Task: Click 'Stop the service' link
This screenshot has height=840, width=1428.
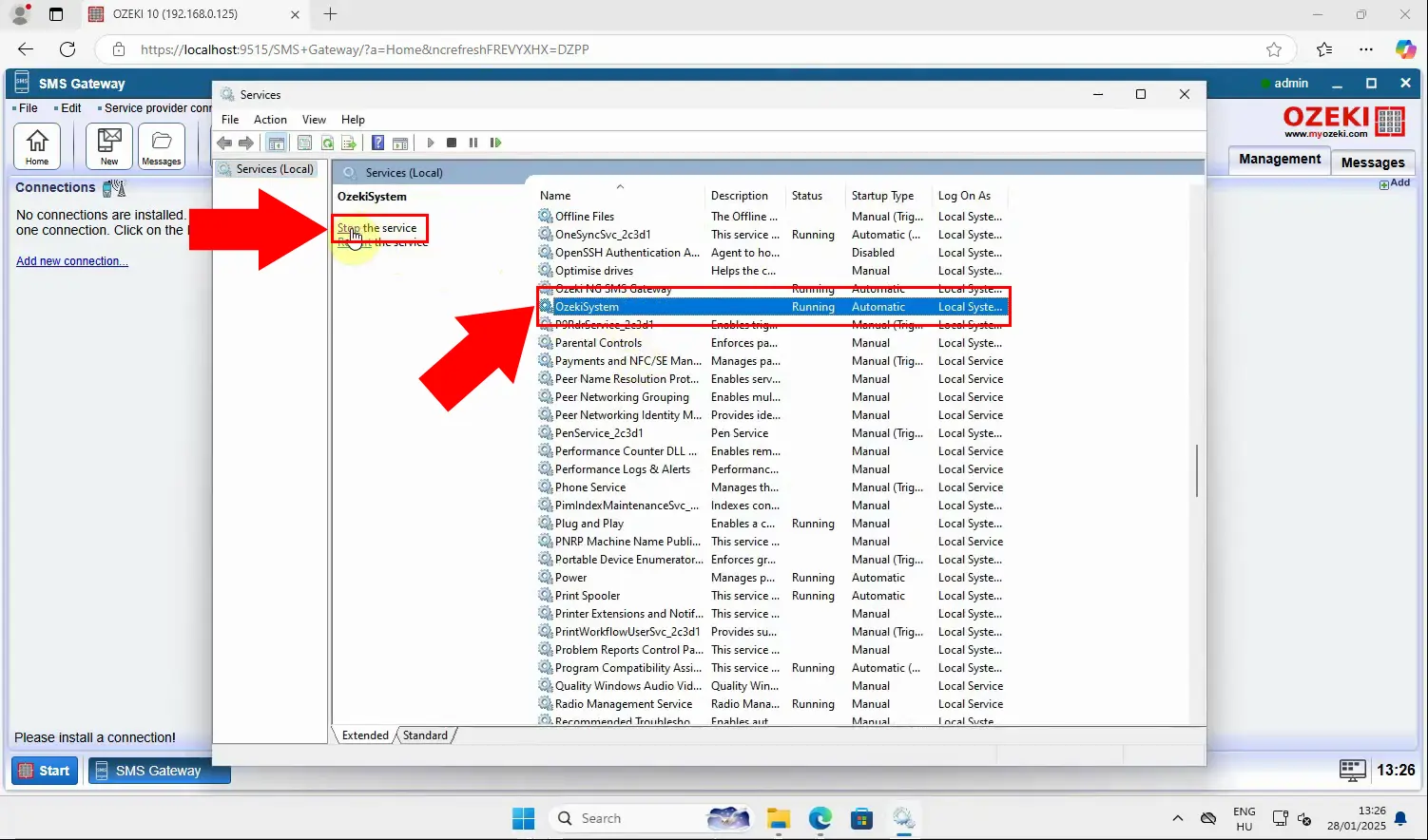Action: [377, 228]
